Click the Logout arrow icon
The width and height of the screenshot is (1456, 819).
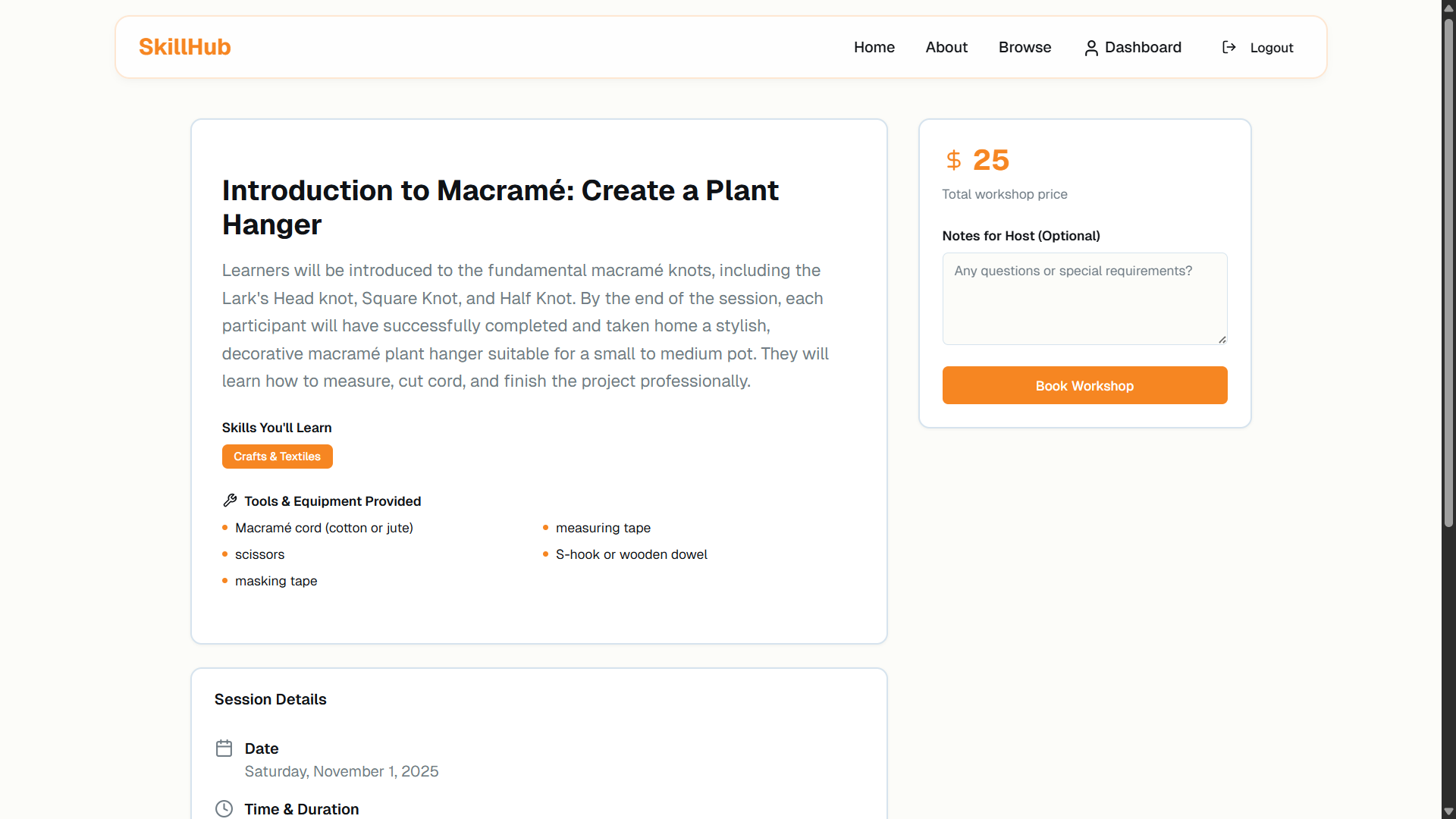1229,48
